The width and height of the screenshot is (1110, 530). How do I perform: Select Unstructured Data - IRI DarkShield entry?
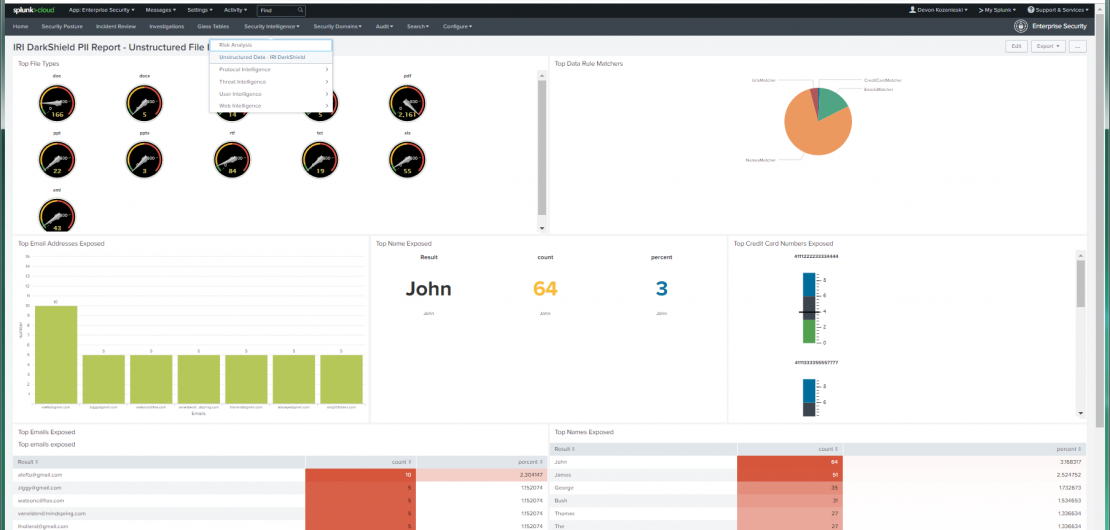(271, 57)
